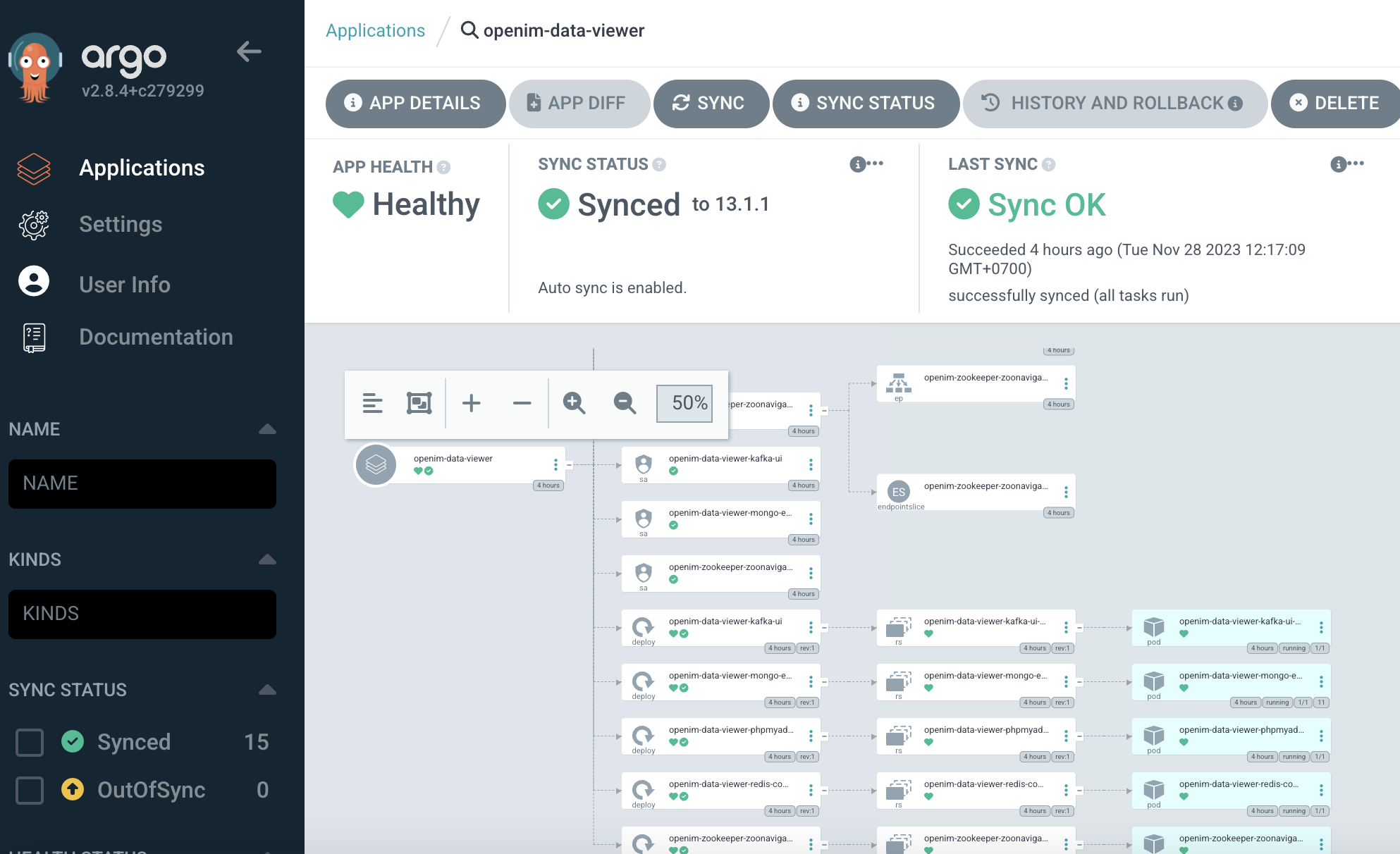Click the NAME filter input field
Screen dimensions: 1400x854
pyautogui.click(x=142, y=484)
